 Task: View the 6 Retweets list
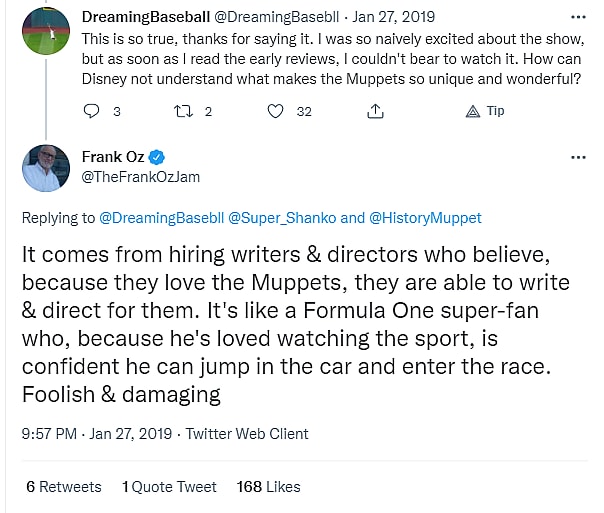pos(64,486)
